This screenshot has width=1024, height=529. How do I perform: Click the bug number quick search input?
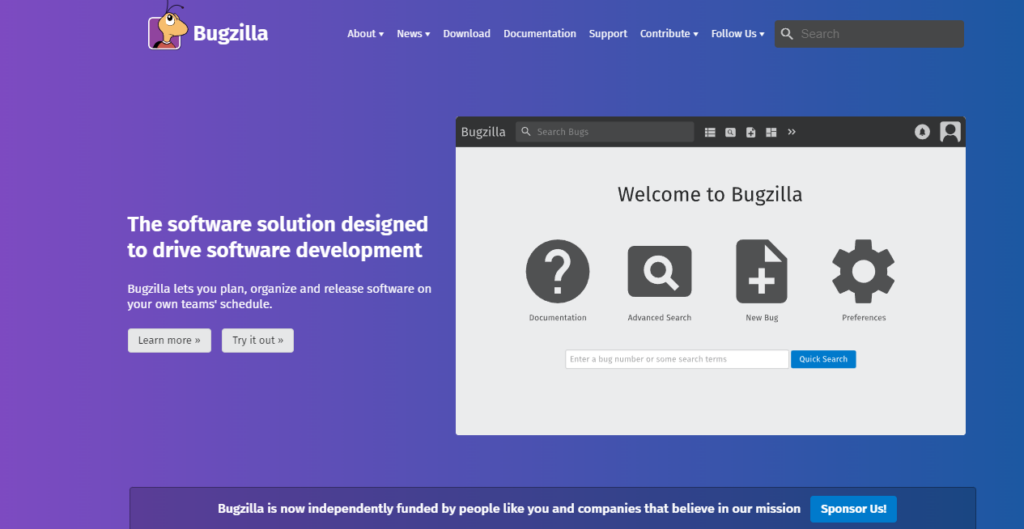(677, 359)
